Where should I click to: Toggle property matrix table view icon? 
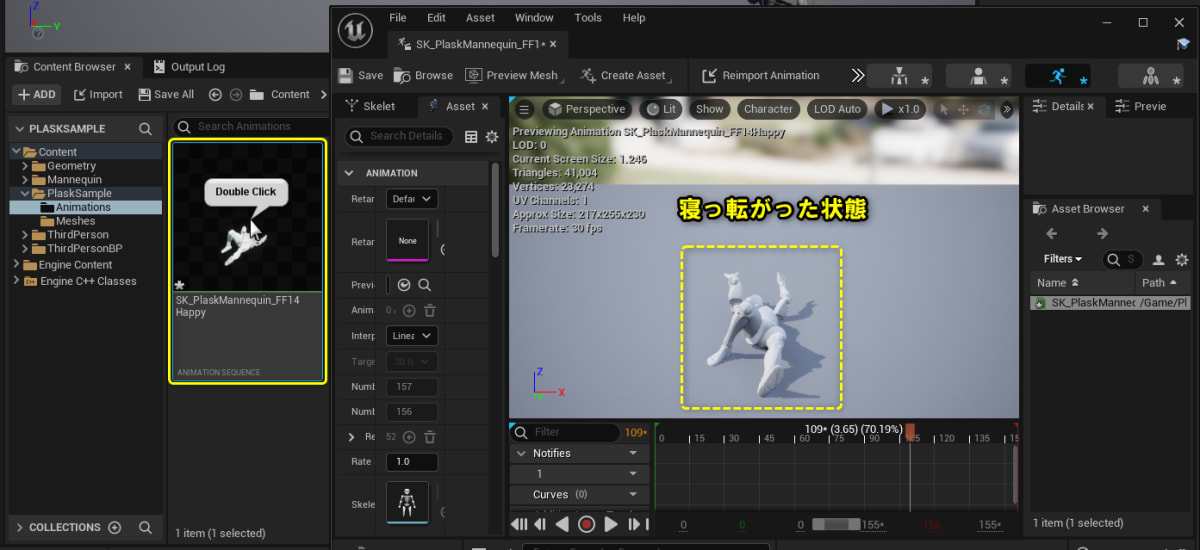(x=471, y=137)
